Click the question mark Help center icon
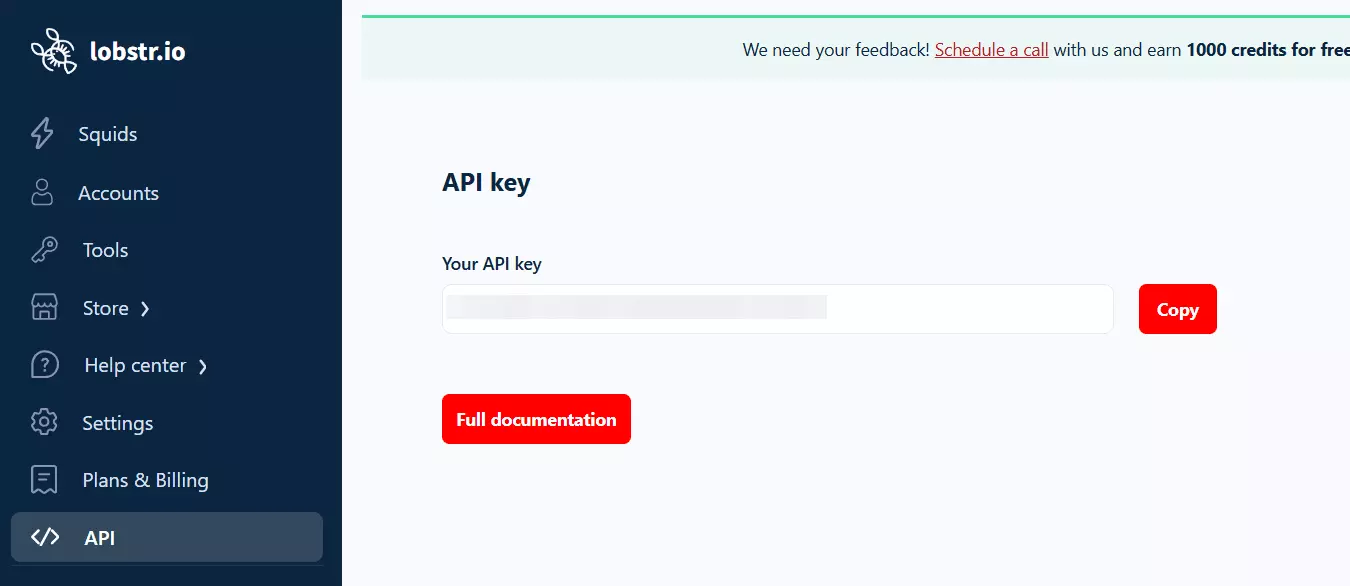The image size is (1350, 586). [x=44, y=364]
